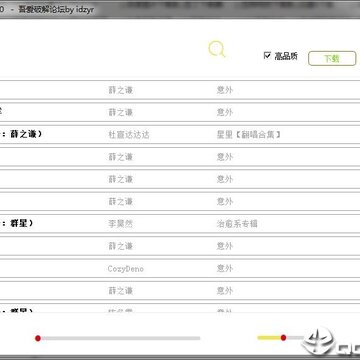This screenshot has height=360, width=360.
Task: Select artist 杜宣达达达 in the list
Action: click(129, 135)
